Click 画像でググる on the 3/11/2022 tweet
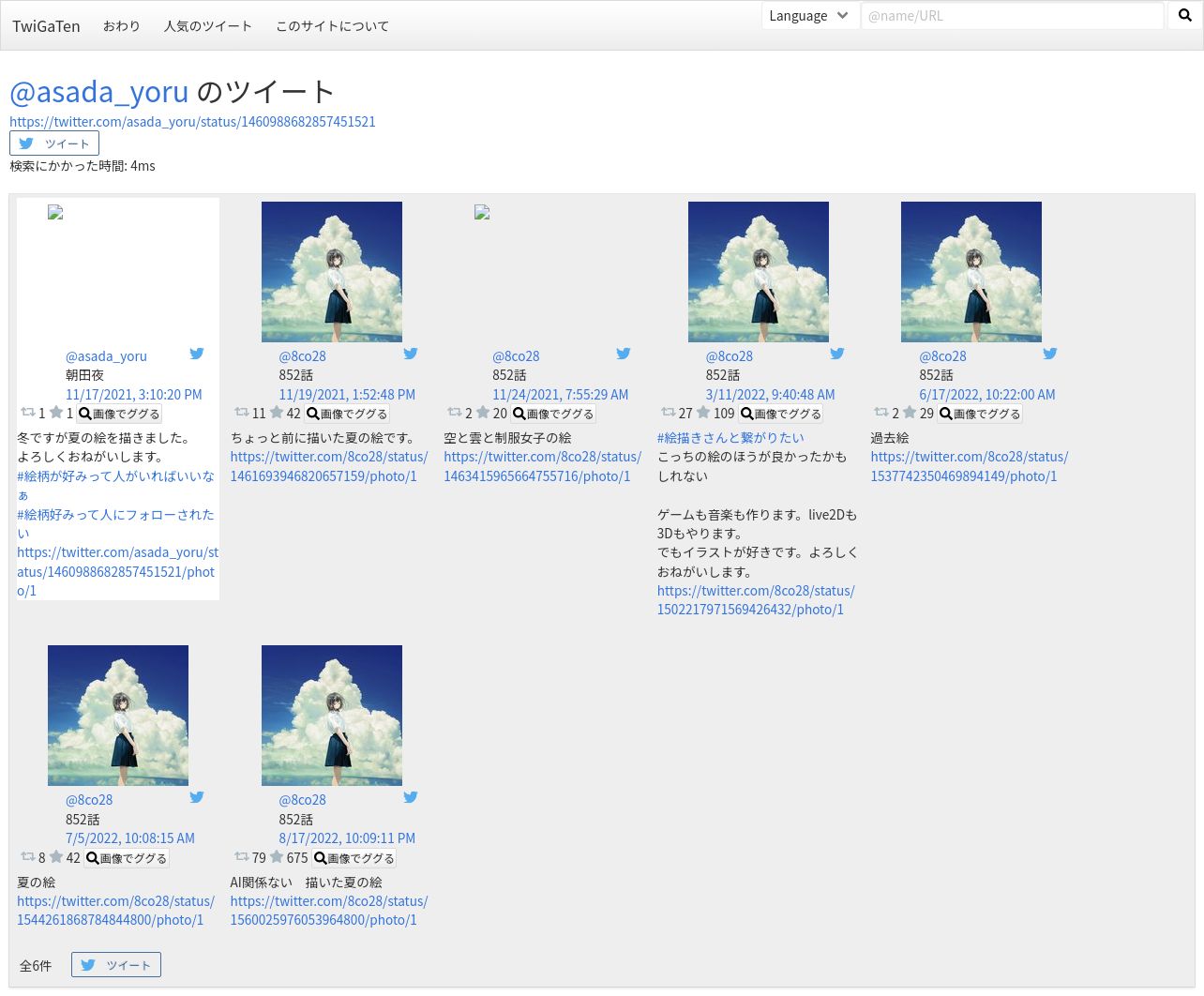1204x996 pixels. 781,414
